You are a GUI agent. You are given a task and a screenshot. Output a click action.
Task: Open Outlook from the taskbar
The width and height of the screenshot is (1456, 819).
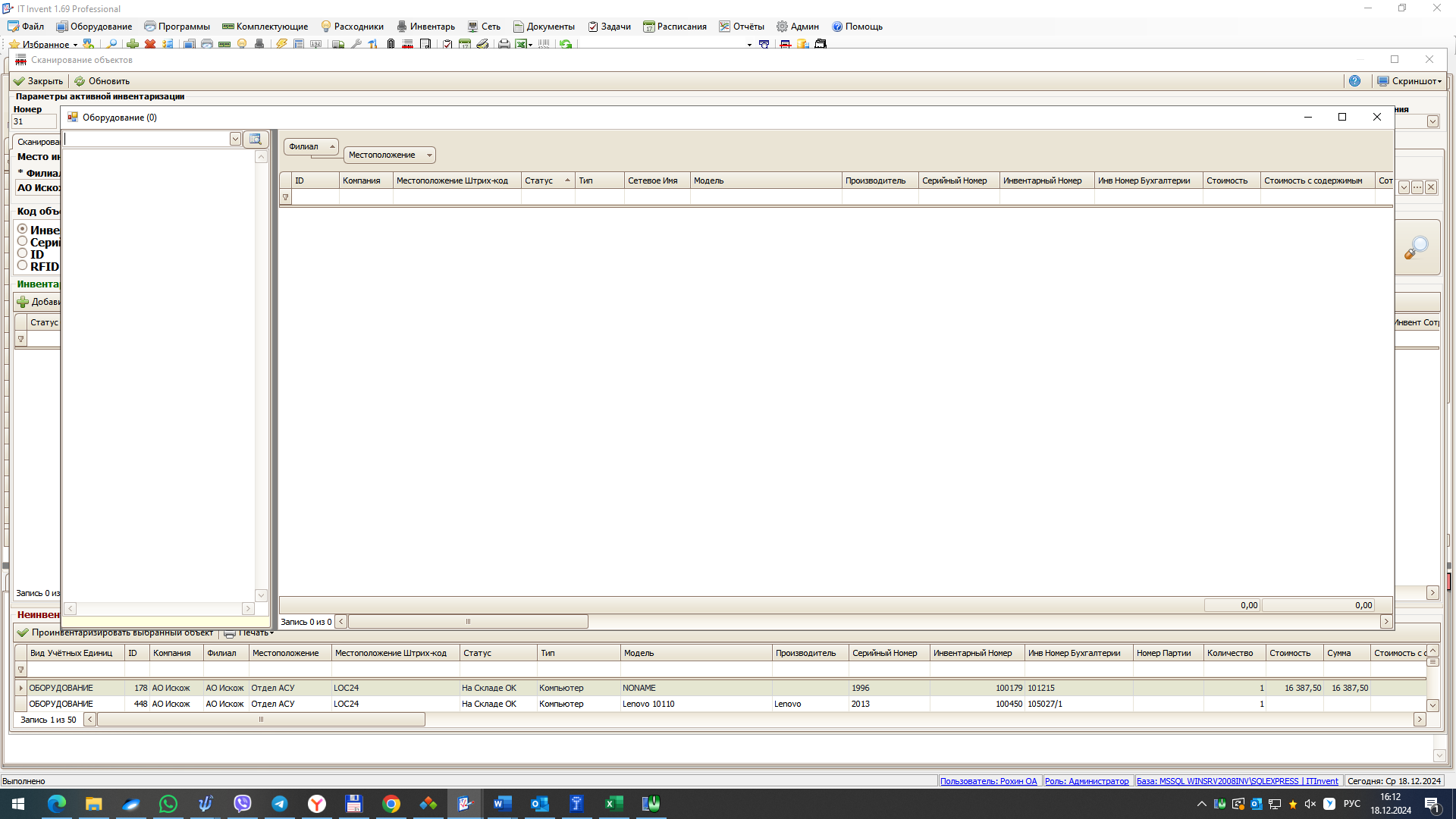pyautogui.click(x=540, y=804)
